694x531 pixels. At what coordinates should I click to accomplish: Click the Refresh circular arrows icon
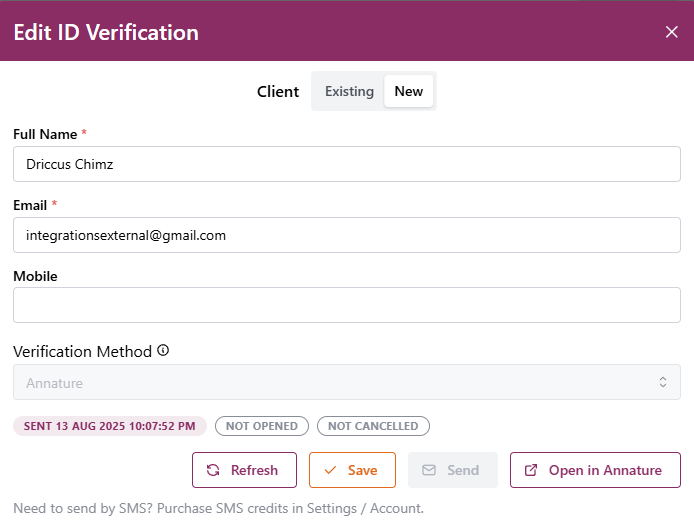point(213,470)
